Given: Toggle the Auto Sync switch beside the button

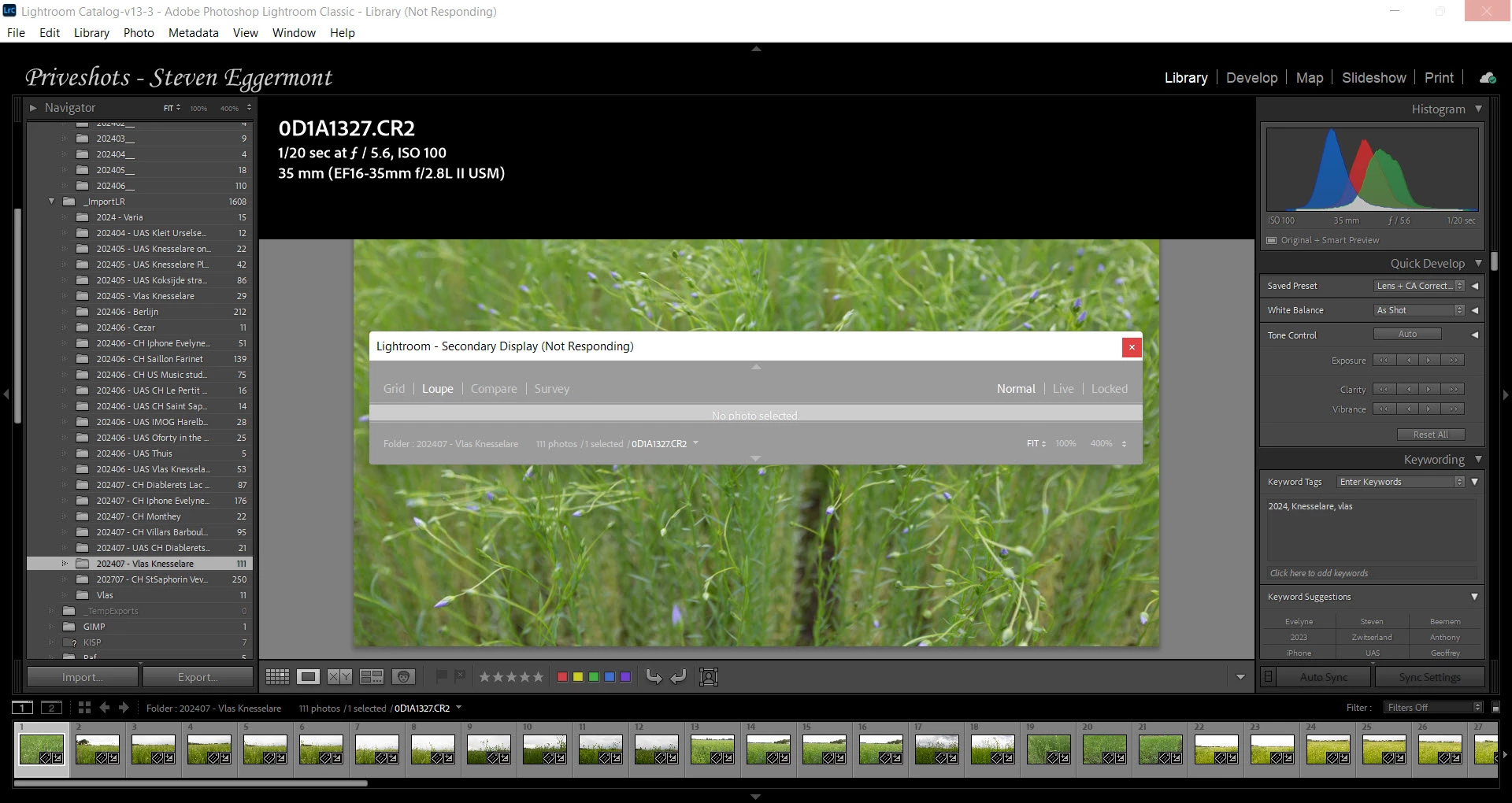Looking at the screenshot, I should (x=1268, y=677).
